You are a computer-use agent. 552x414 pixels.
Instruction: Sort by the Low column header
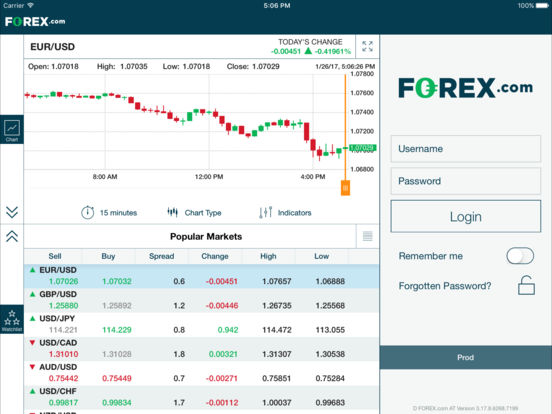tap(321, 256)
